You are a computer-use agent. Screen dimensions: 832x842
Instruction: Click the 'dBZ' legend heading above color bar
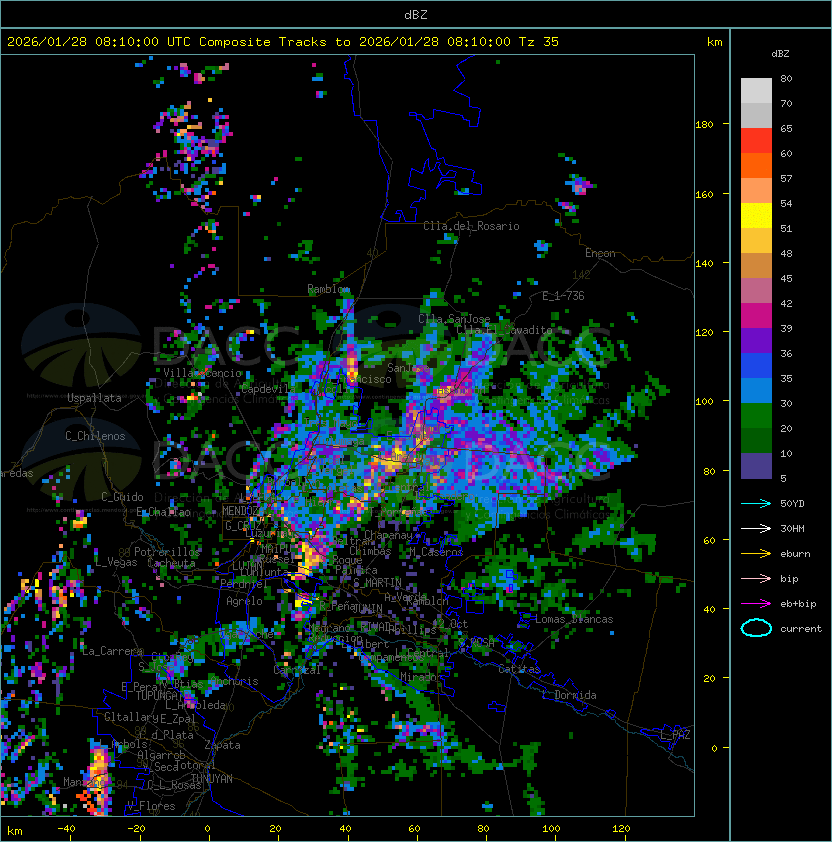[780, 54]
